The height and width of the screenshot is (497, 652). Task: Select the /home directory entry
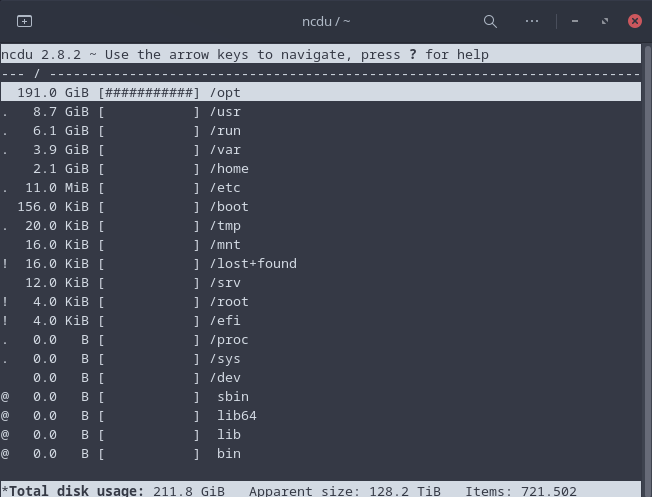pyautogui.click(x=229, y=169)
